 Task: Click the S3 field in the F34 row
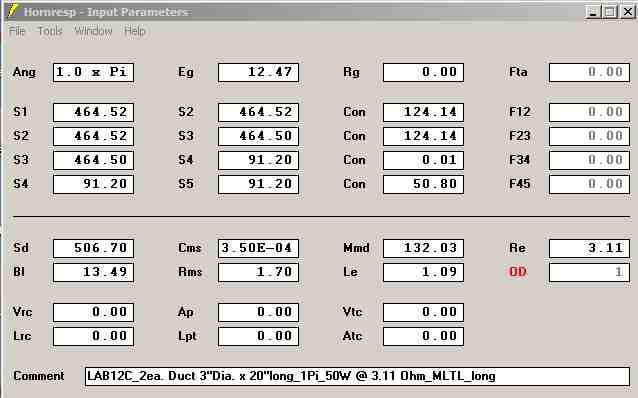[94, 160]
